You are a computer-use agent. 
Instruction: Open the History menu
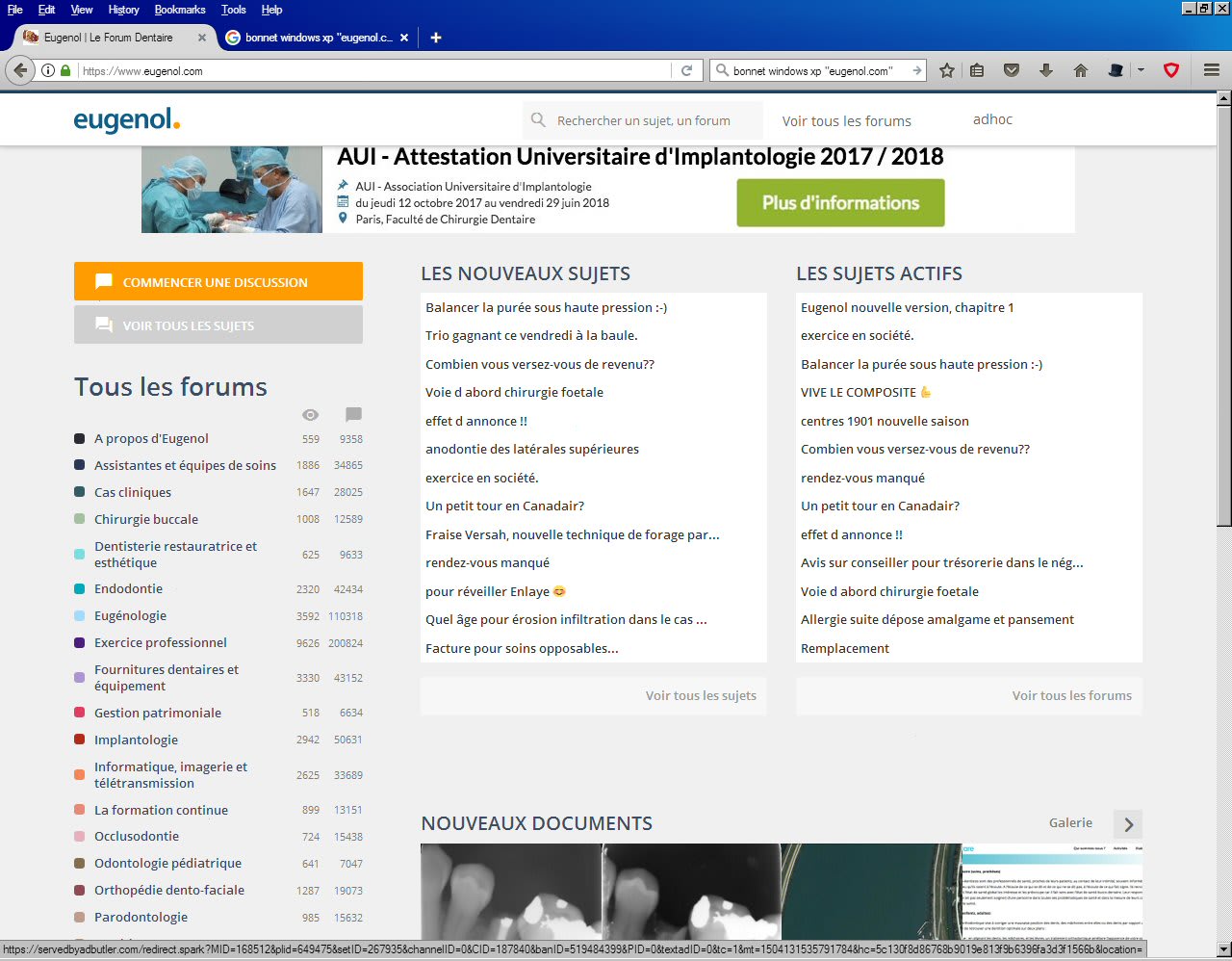123,10
